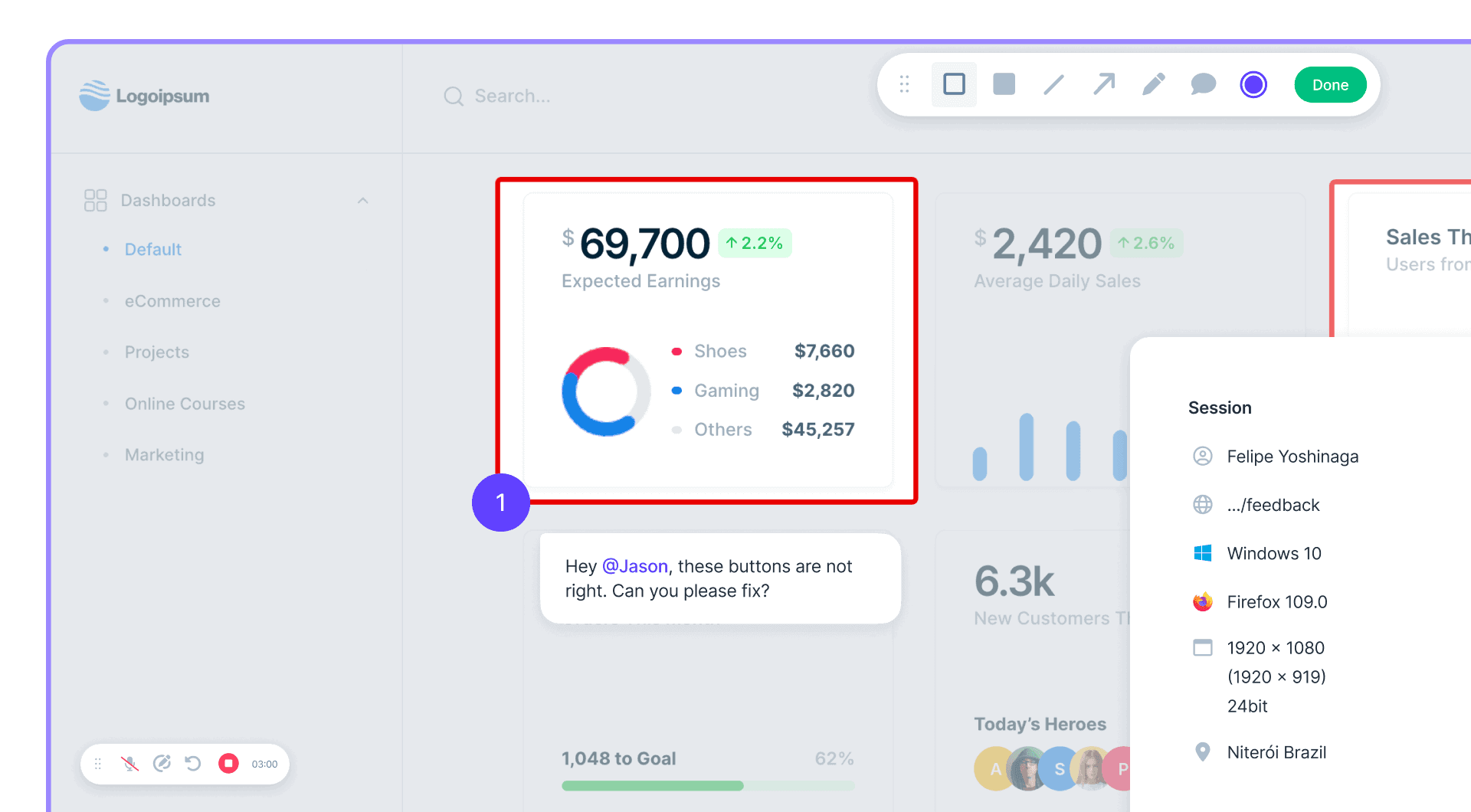Select the comment bubble tool
Viewport: 1471px width, 812px height.
pyautogui.click(x=1204, y=84)
